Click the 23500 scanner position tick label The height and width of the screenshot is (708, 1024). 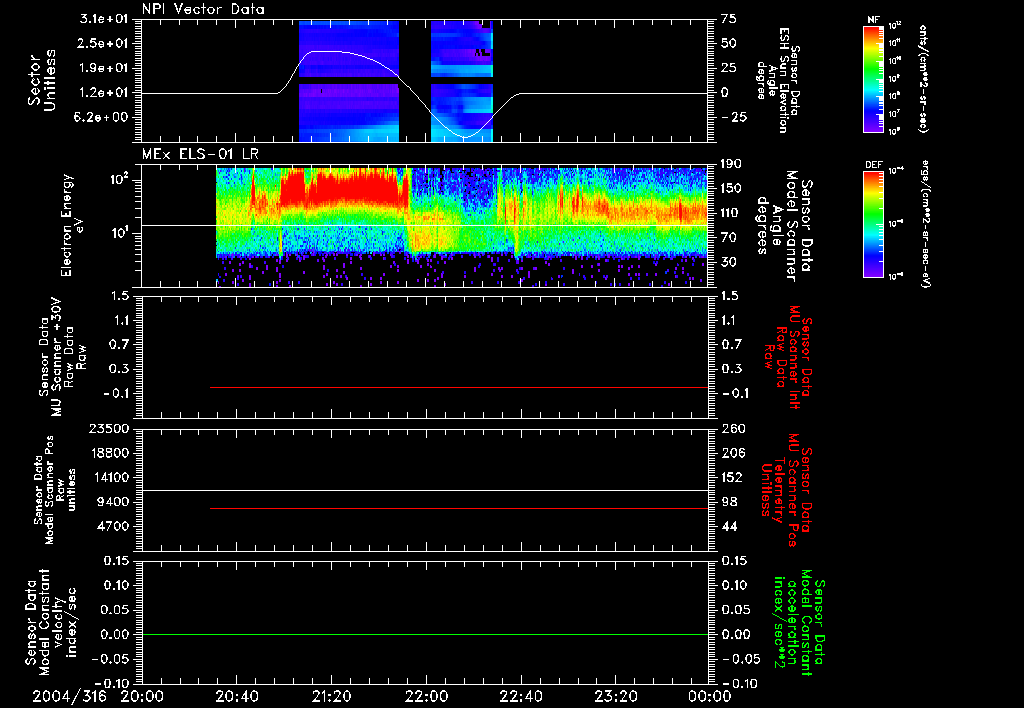[109, 428]
